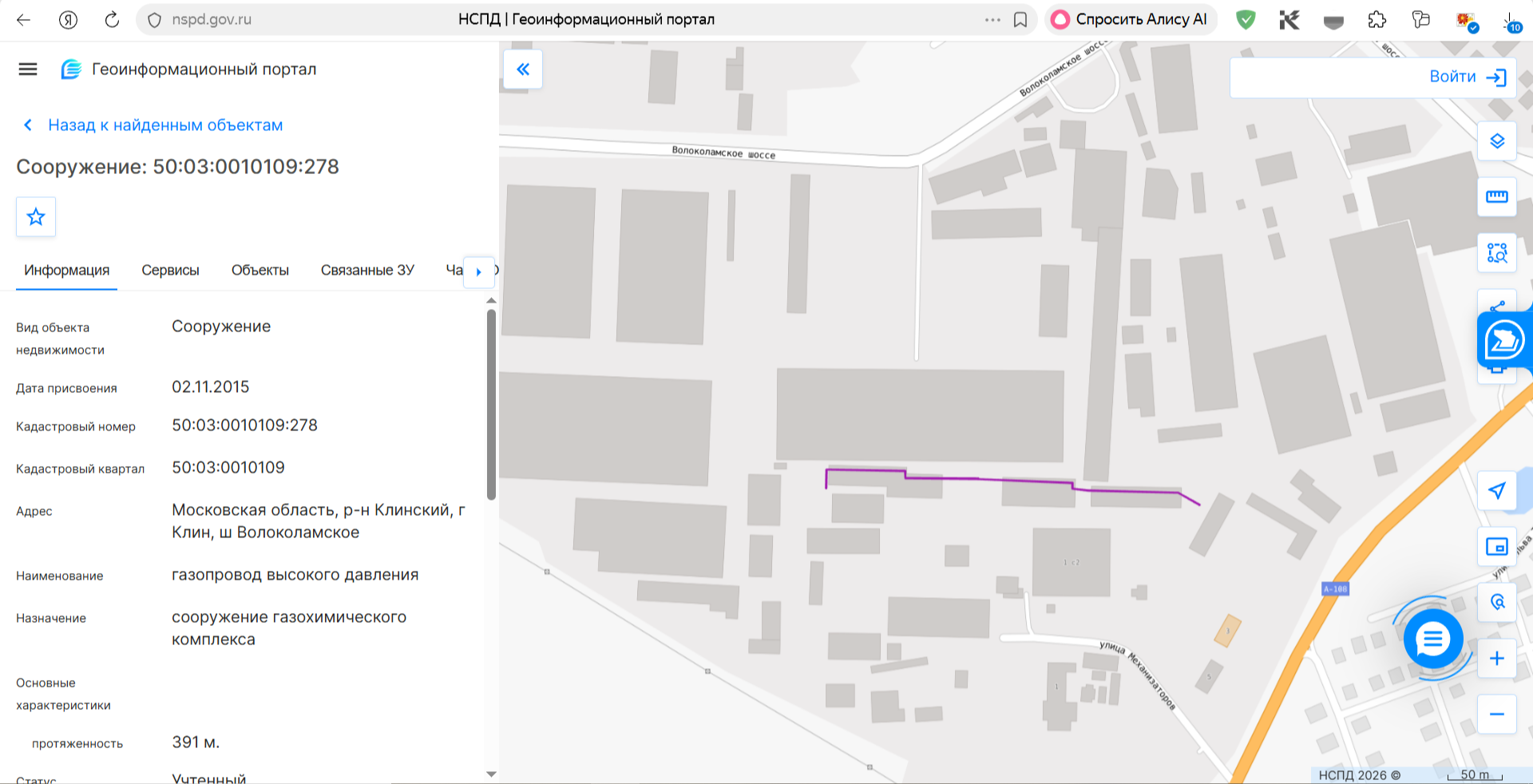
Task: Open the browser extensions puzzle menu
Action: [x=1377, y=20]
